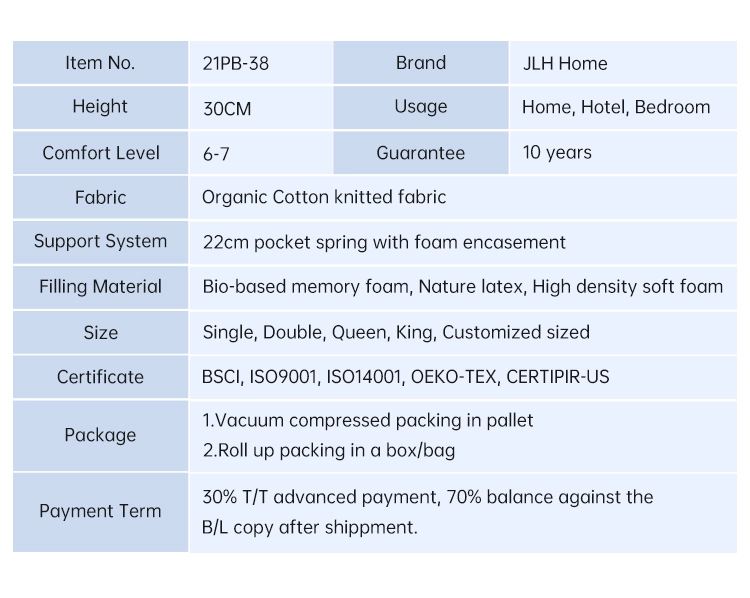Click the Payment Term label cell
The height and width of the screenshot is (598, 750).
(100, 512)
